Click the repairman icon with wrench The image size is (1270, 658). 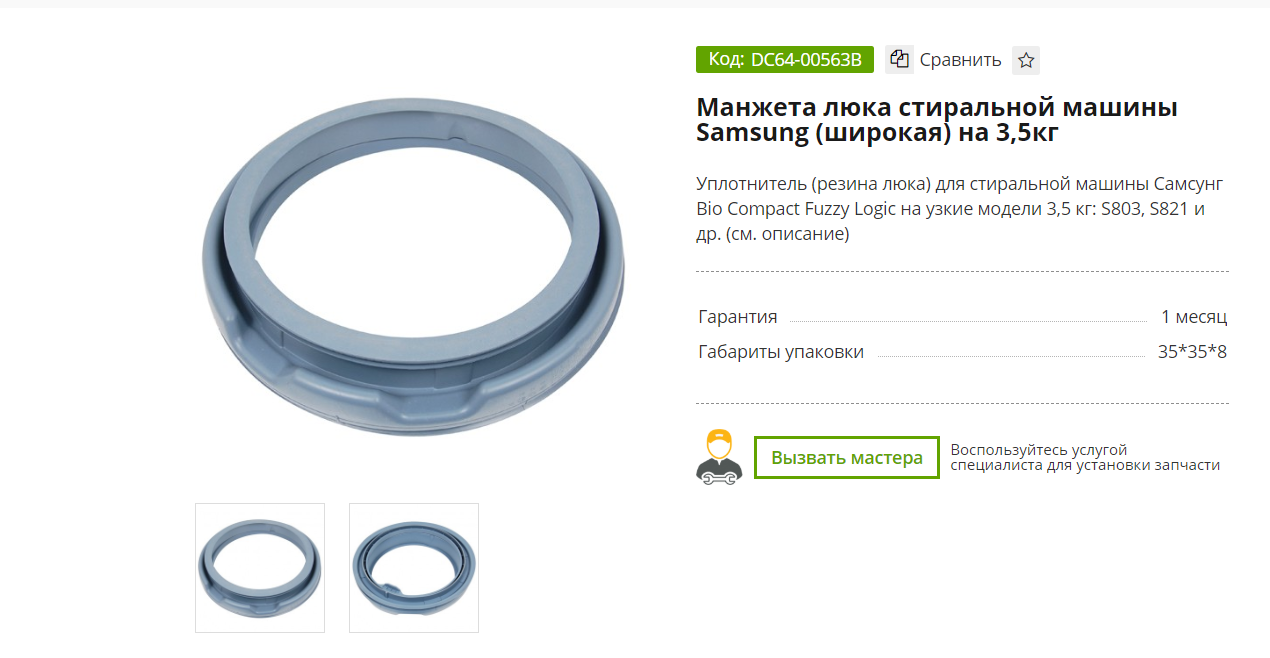point(718,458)
